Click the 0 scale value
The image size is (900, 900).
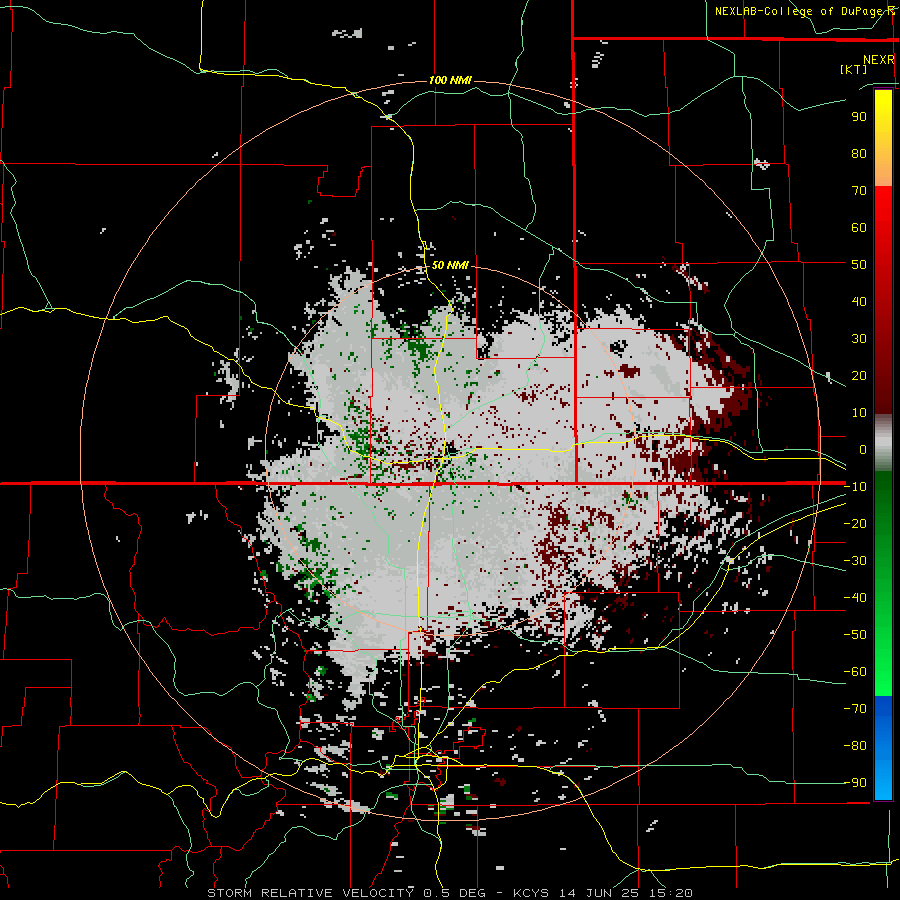coord(863,450)
